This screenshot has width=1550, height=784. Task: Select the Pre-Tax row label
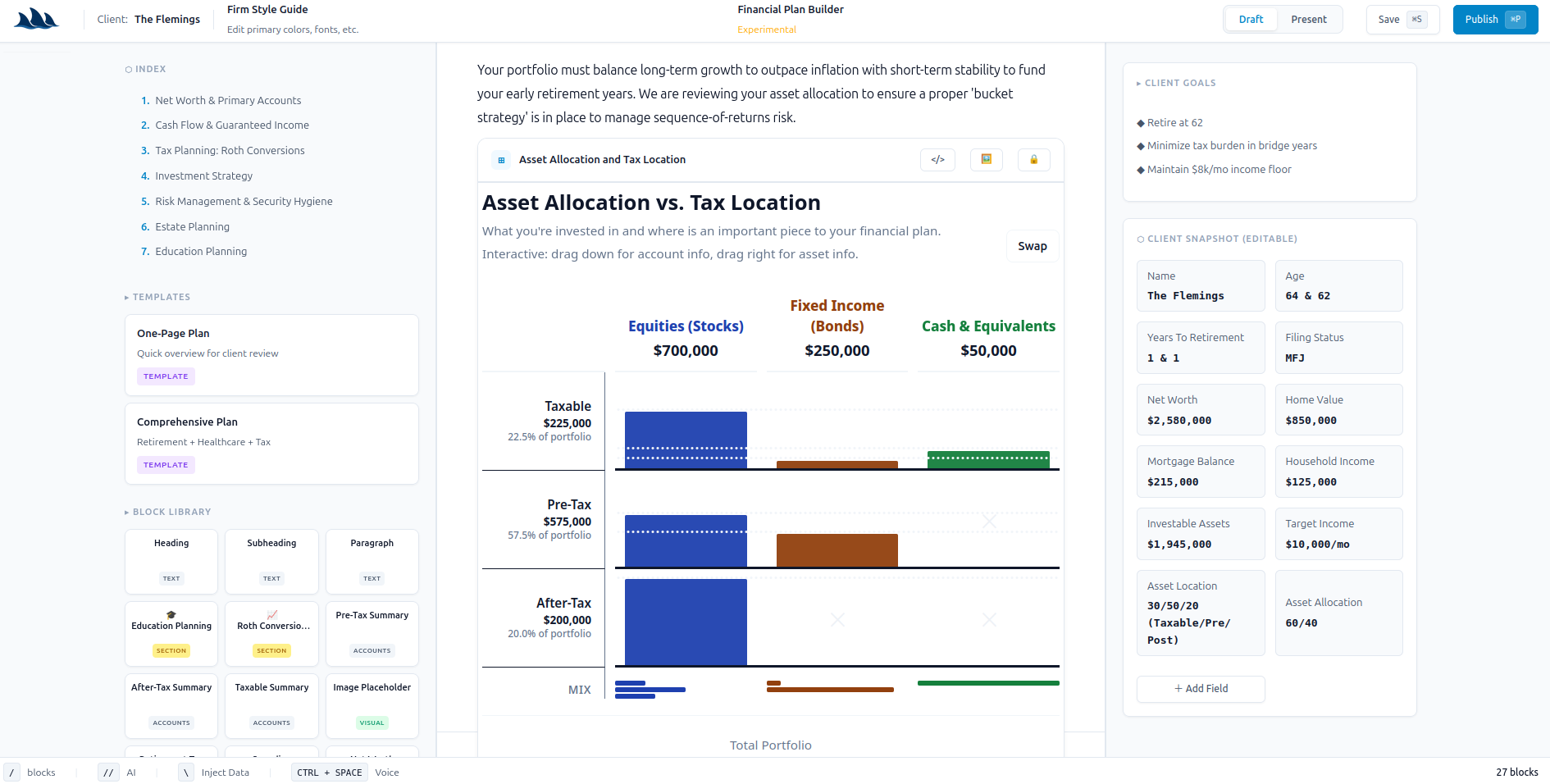569,504
